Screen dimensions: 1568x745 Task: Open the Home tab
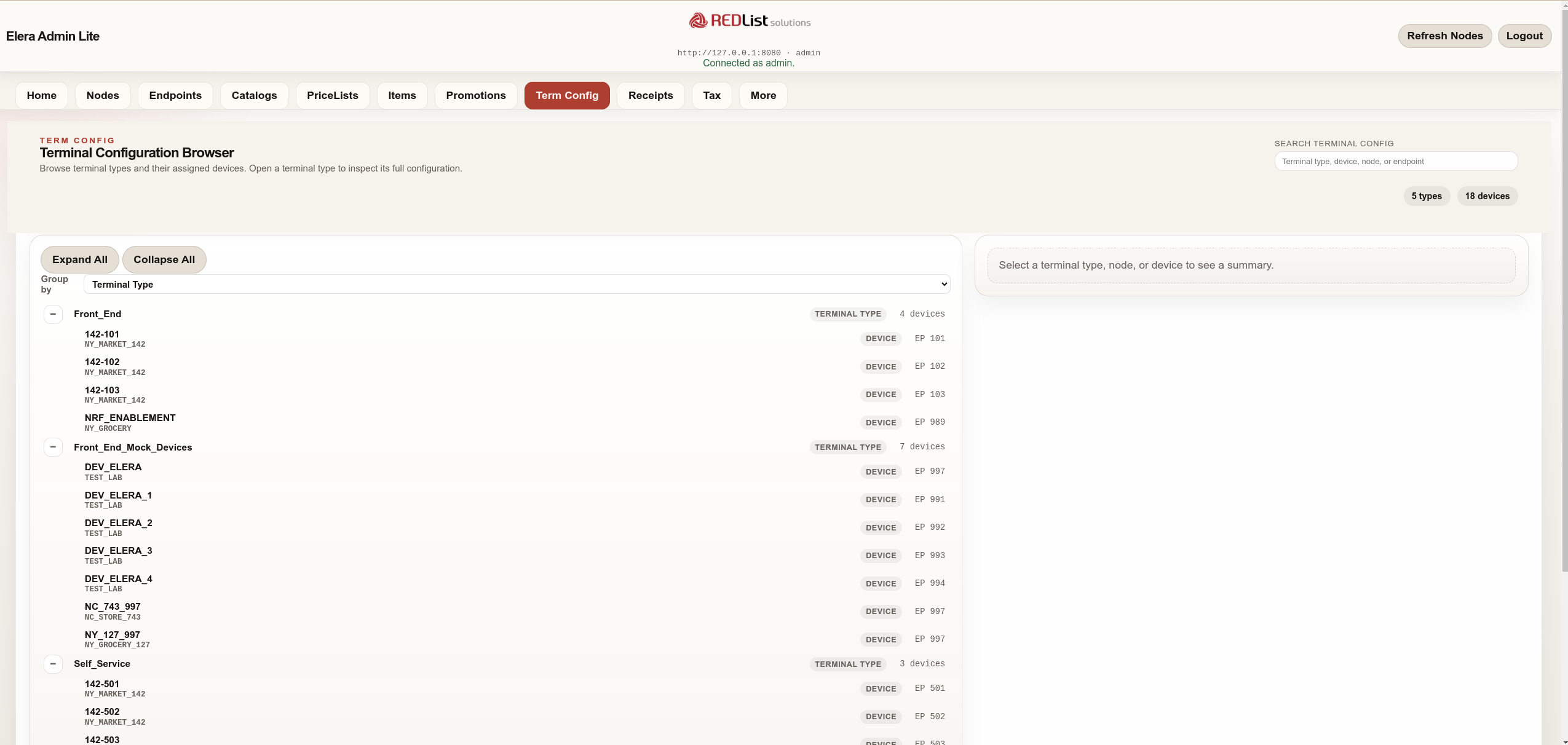coord(42,95)
